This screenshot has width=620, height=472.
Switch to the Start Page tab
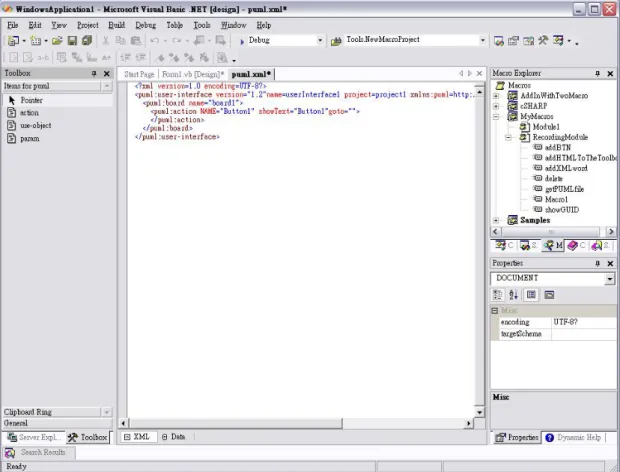[139, 74]
